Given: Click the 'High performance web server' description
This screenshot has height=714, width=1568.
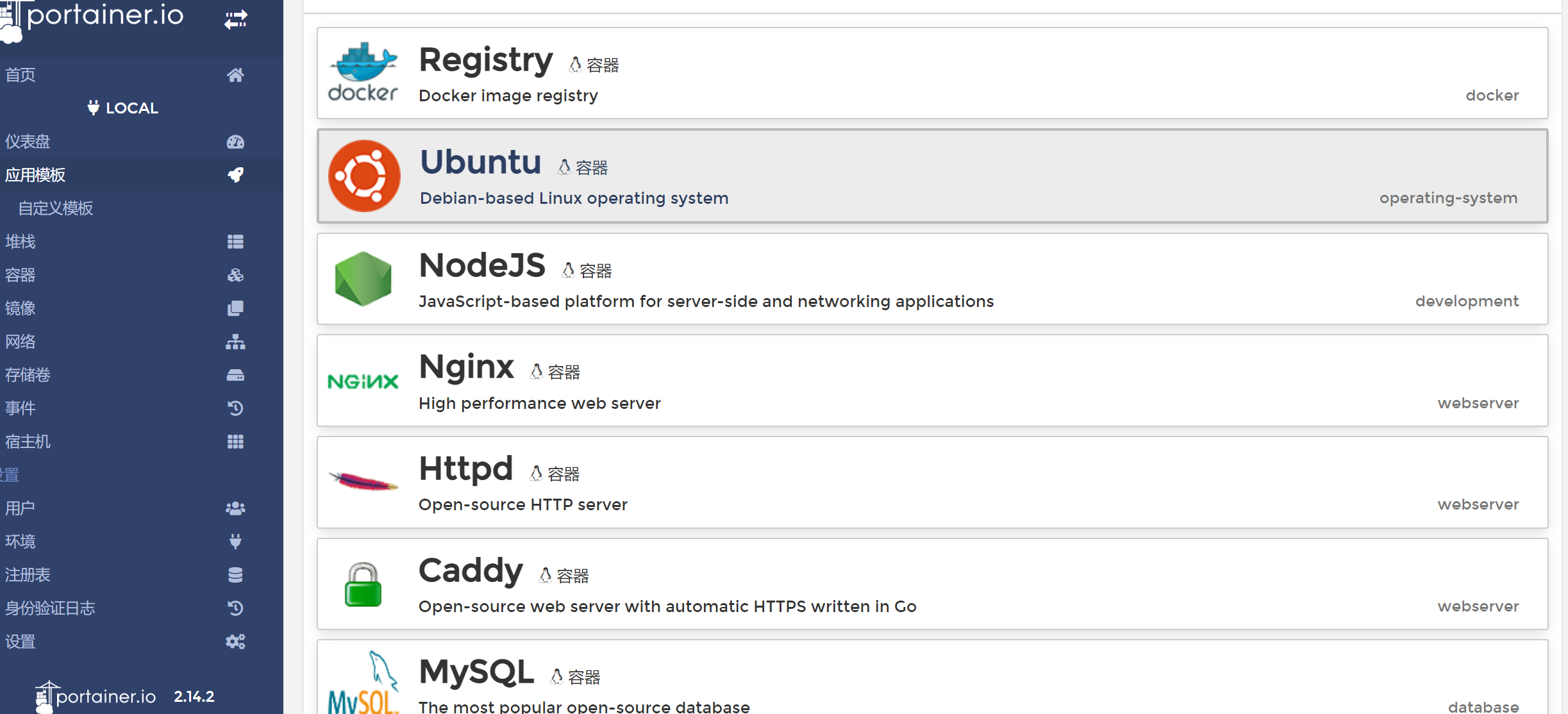Looking at the screenshot, I should [x=540, y=404].
